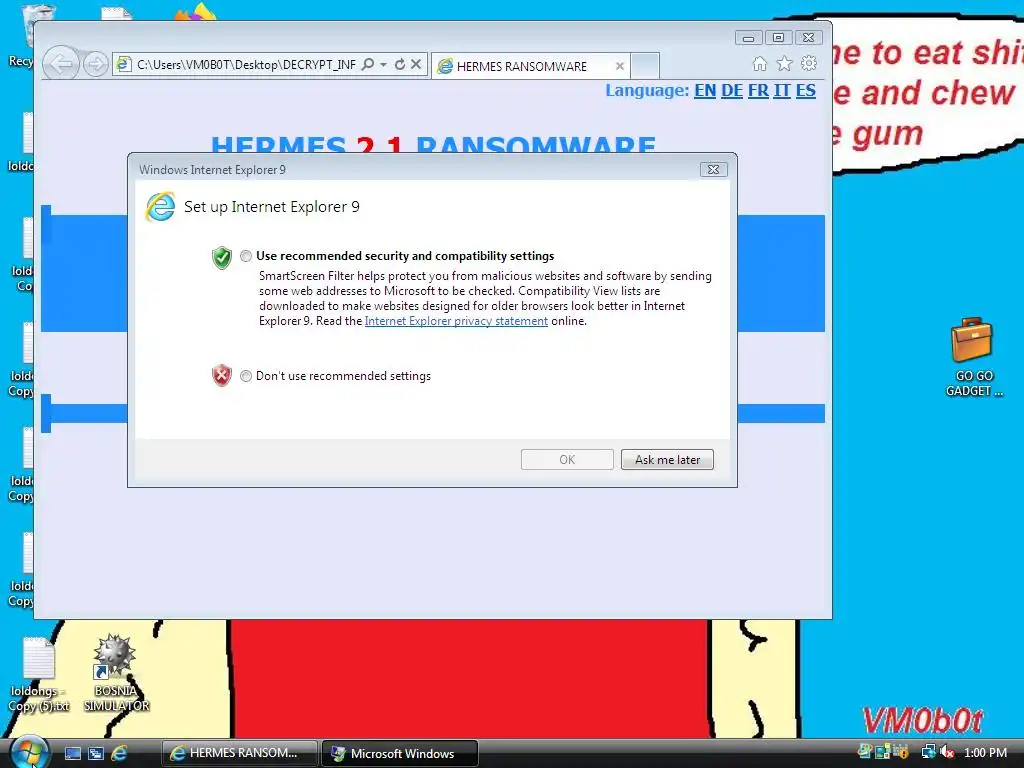The image size is (1024, 768).
Task: Click the IE forward navigation arrow
Action: tap(96, 64)
